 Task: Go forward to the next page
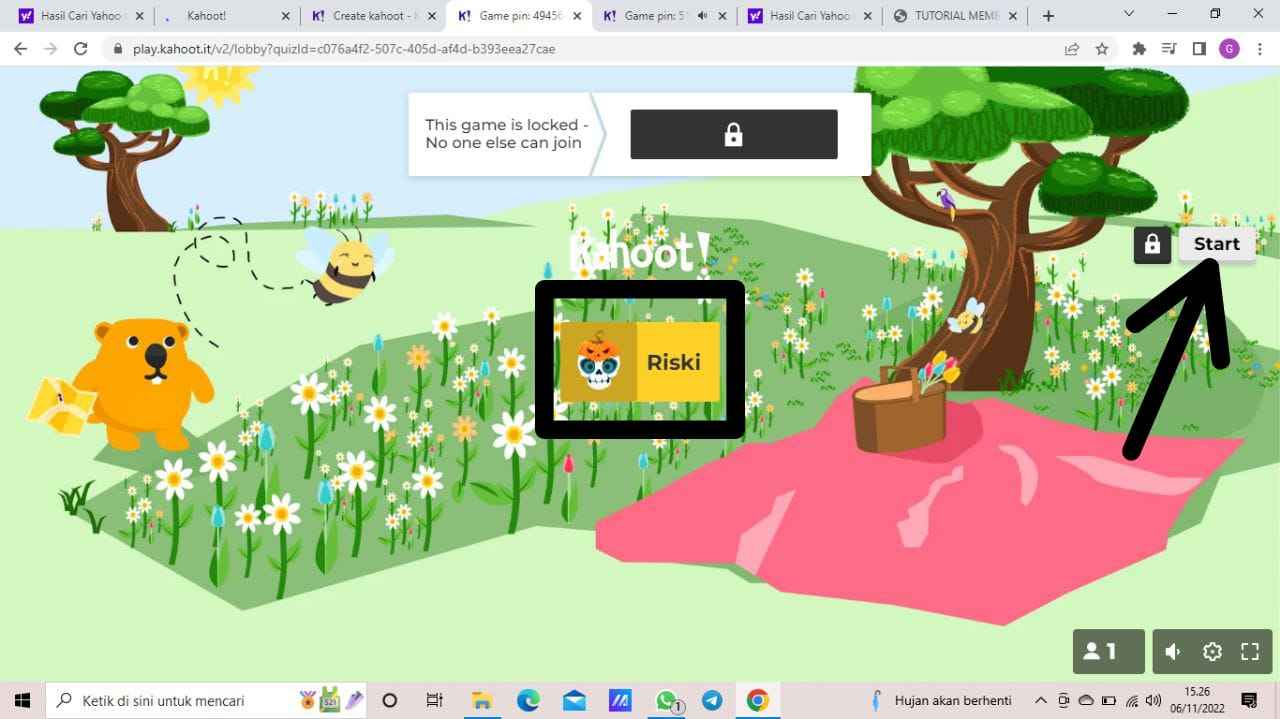click(51, 49)
